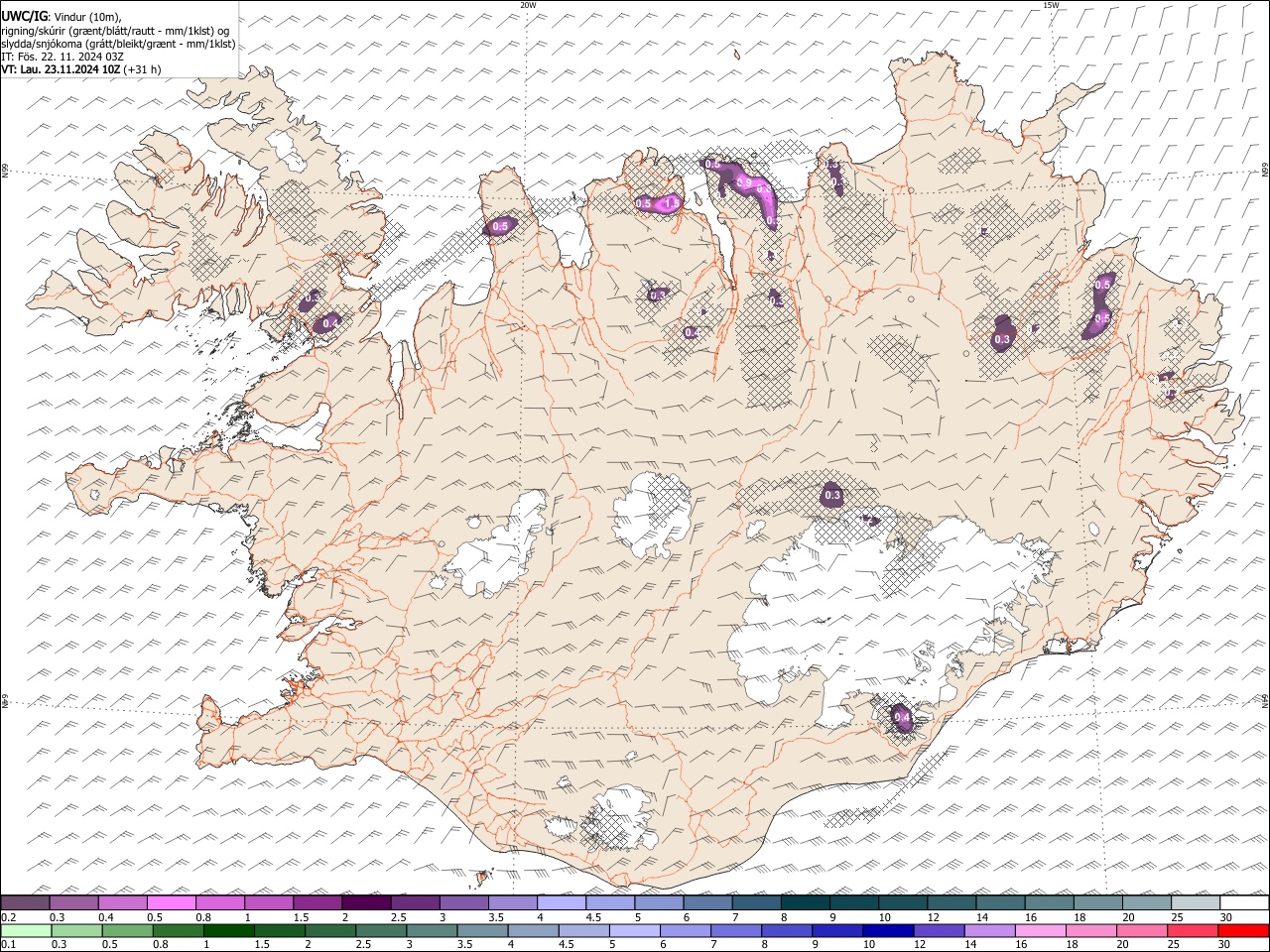Click the palest green 0.1–0.3 swatch in lower scale
Screen dimensions: 1270x952
click(x=26, y=931)
